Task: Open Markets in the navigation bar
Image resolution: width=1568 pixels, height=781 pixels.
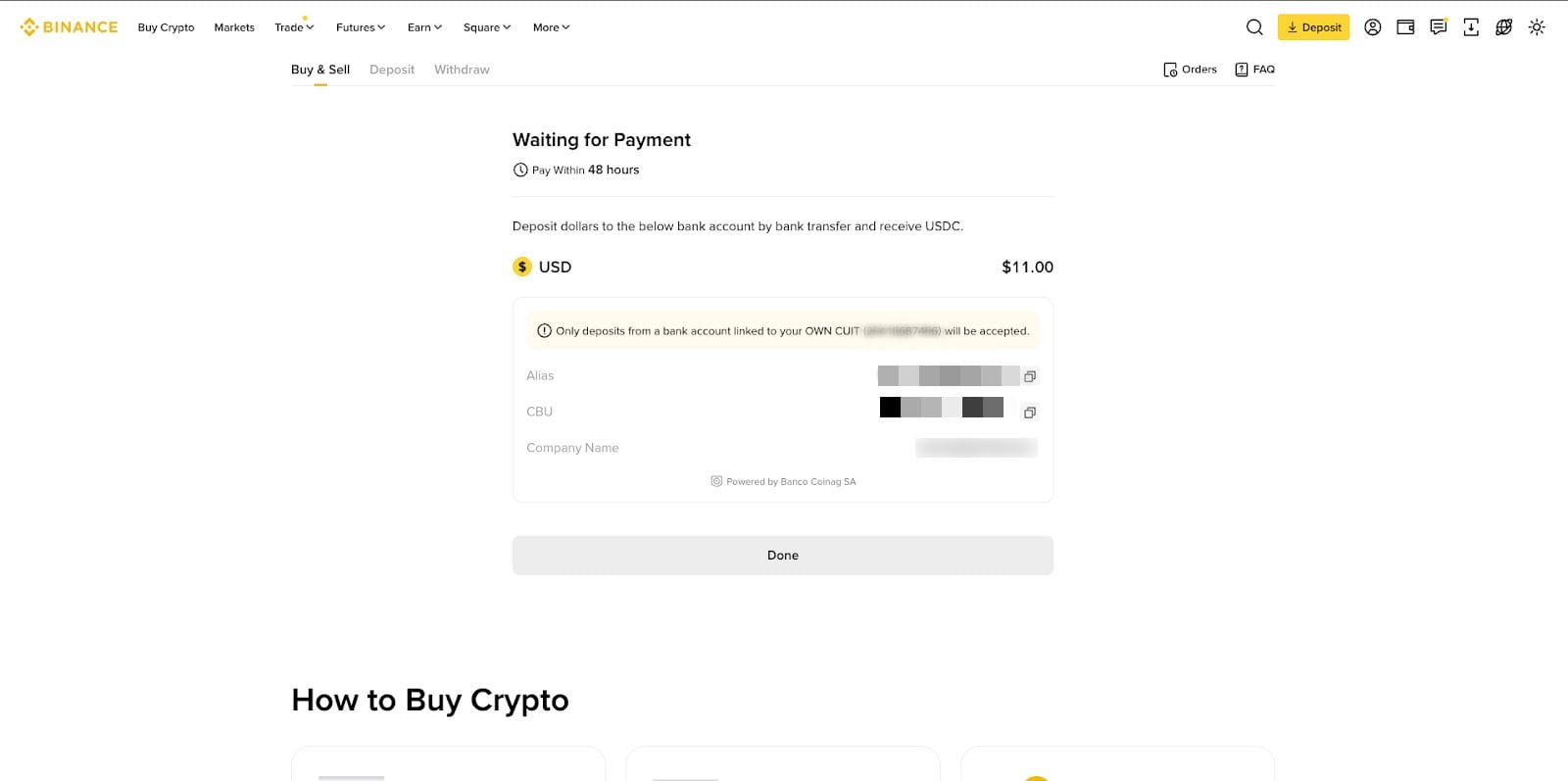Action: pyautogui.click(x=233, y=27)
